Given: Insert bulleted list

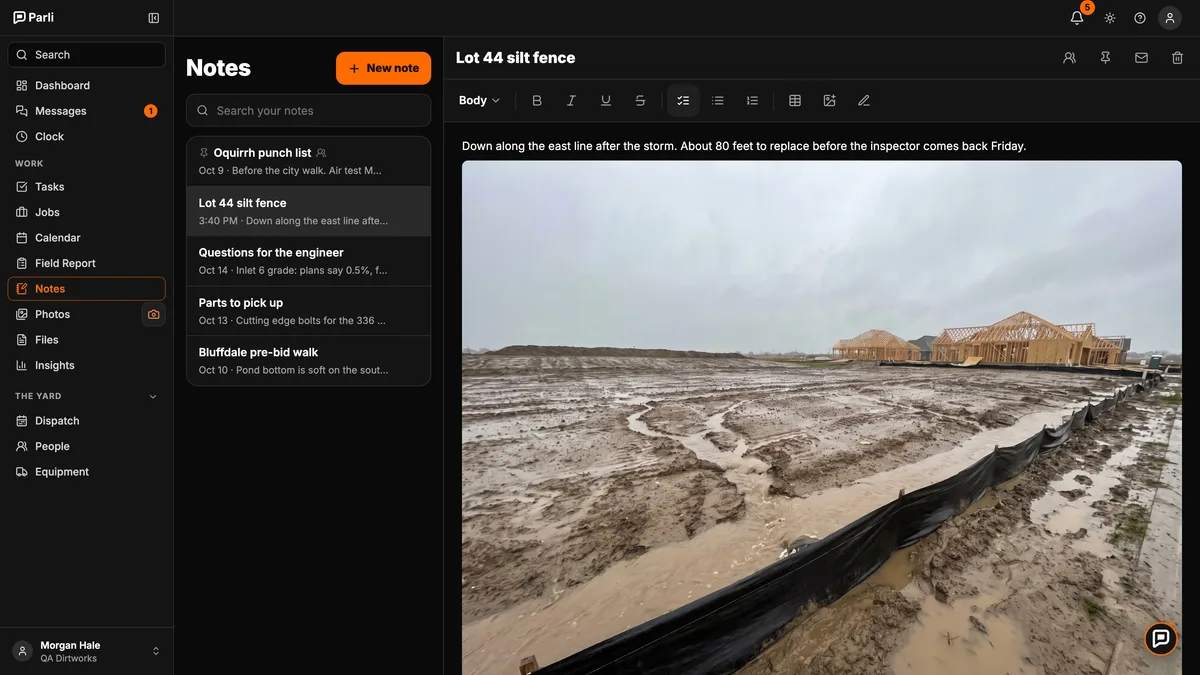Looking at the screenshot, I should tap(718, 100).
